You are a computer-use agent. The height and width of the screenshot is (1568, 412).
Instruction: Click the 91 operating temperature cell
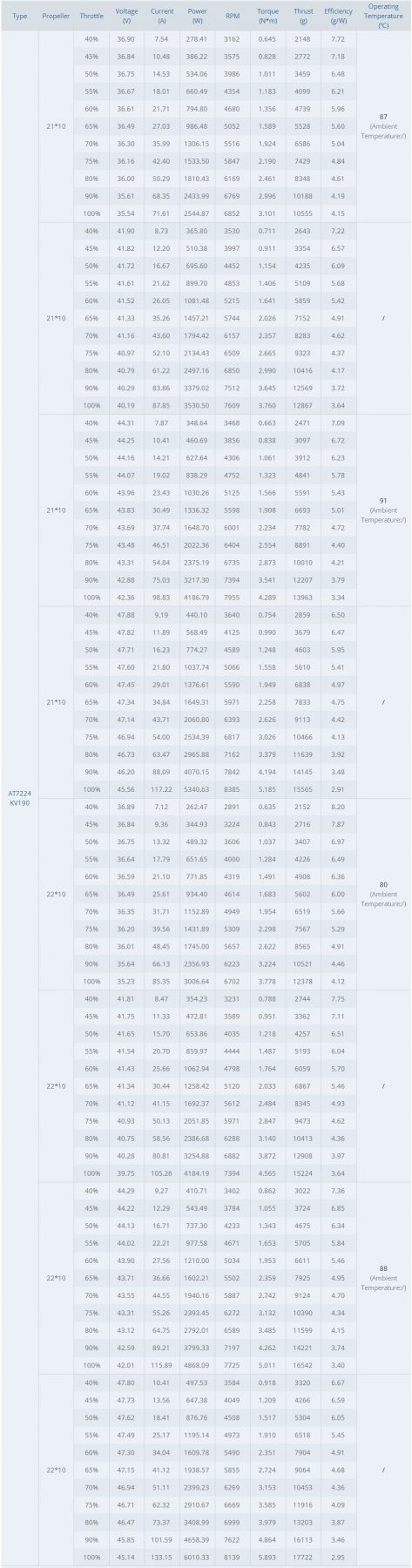coord(384,510)
